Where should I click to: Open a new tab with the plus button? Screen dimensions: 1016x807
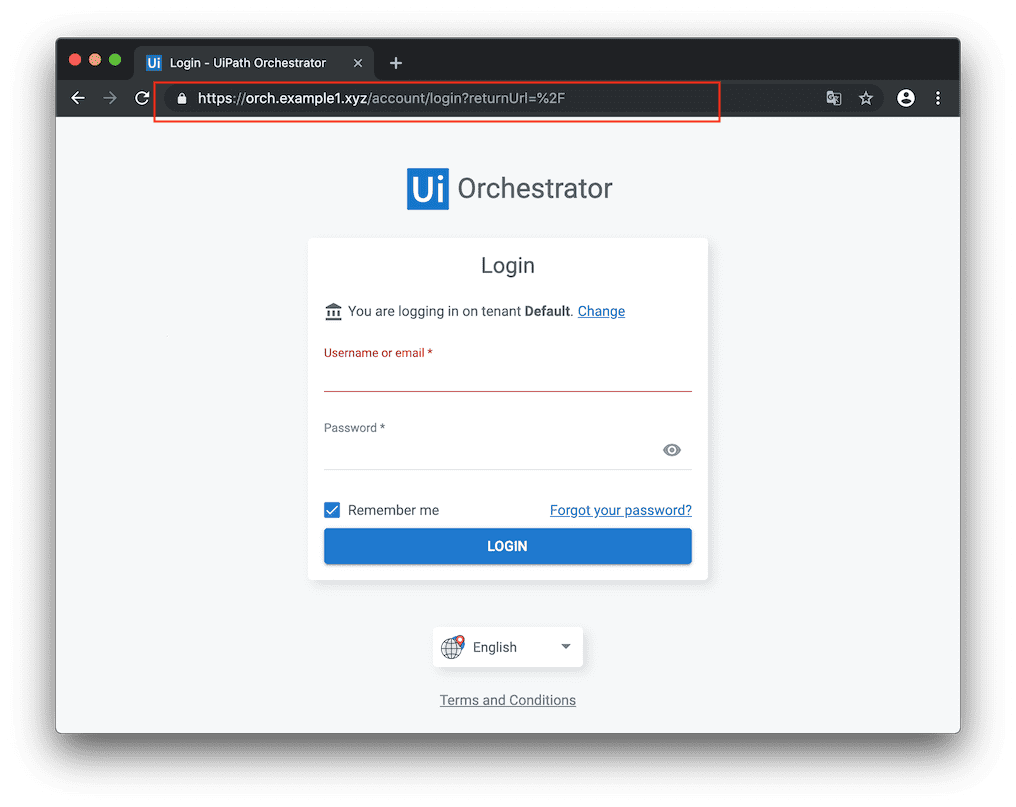[396, 63]
